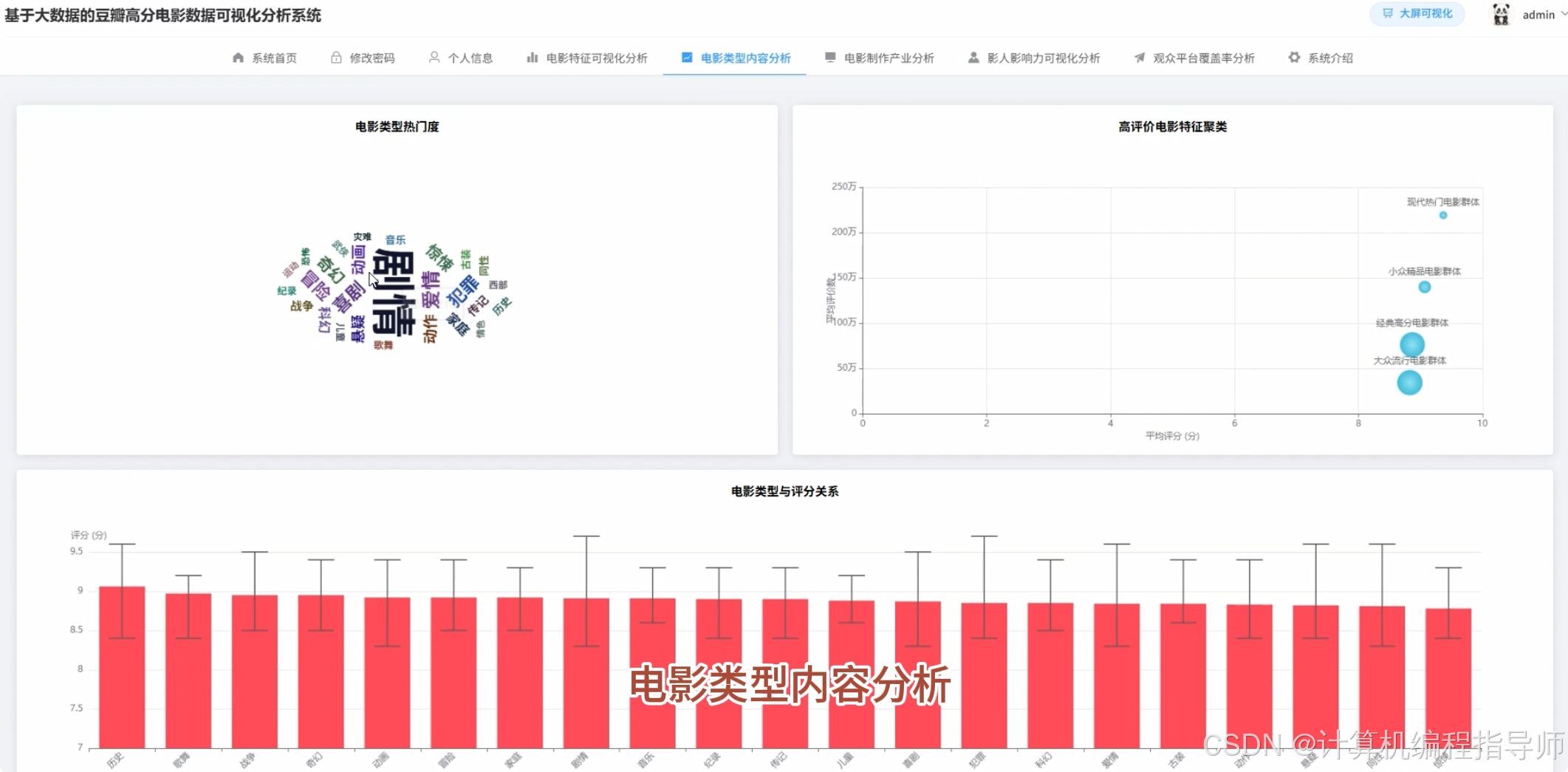1568x772 pixels.
Task: Click the 纪录 bar in rating chart
Action: pos(719,674)
